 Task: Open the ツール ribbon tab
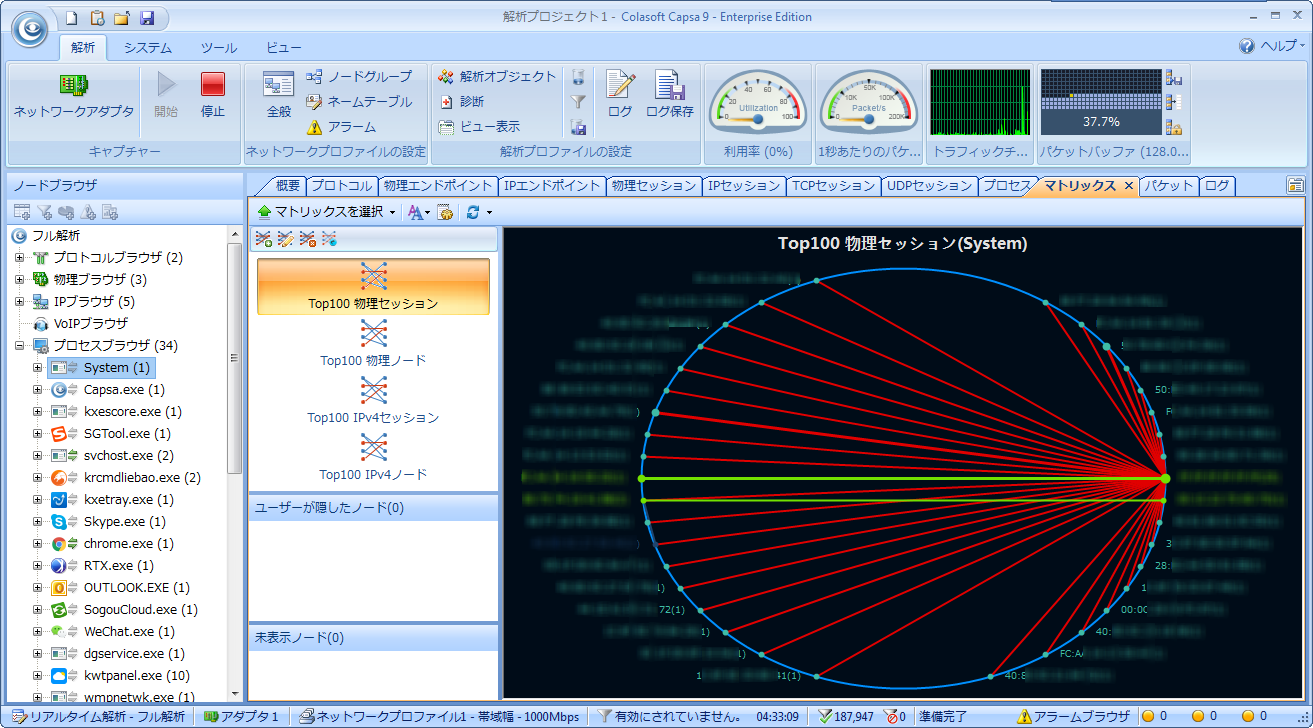[x=218, y=48]
